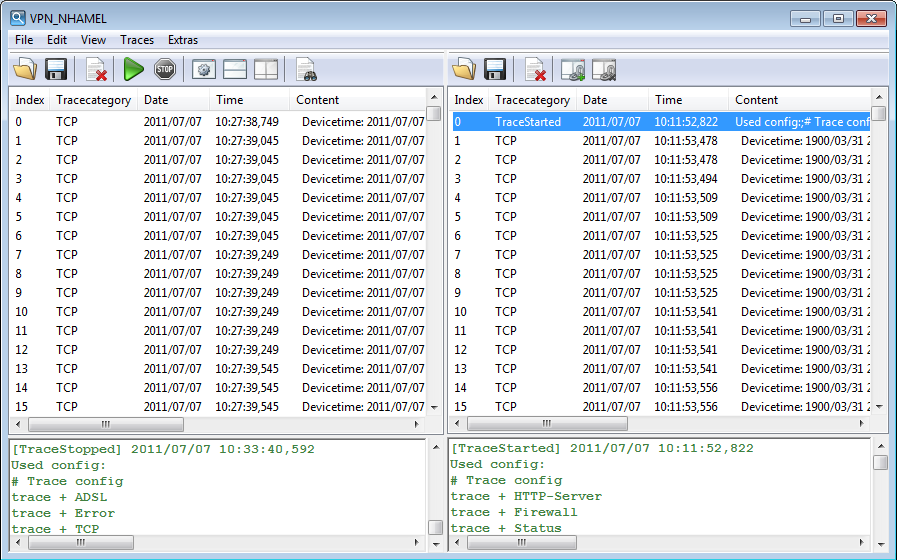This screenshot has width=897, height=560.
Task: Save the left pane trace
Action: pos(56,69)
